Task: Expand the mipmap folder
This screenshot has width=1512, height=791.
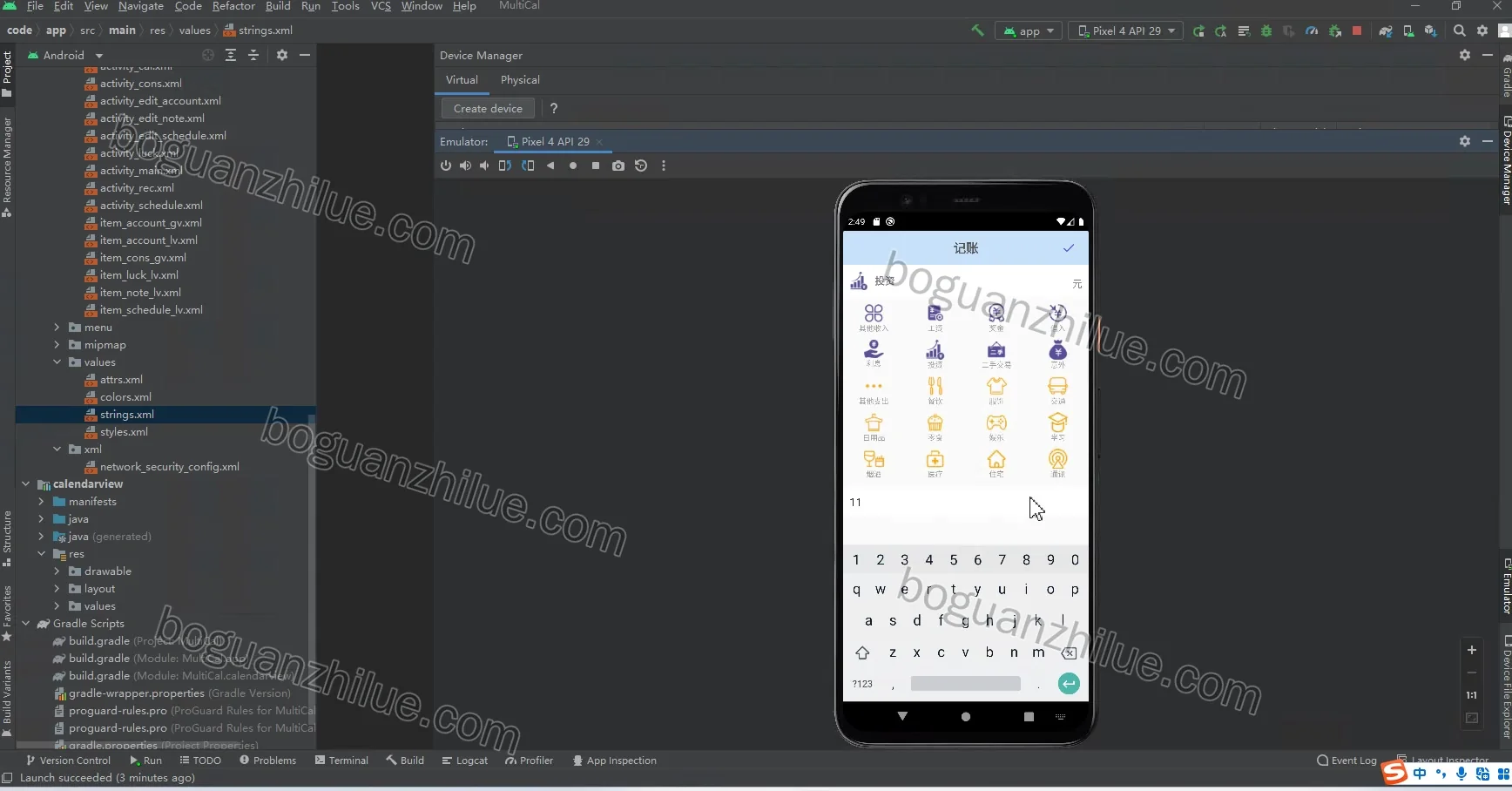Action: (x=57, y=345)
